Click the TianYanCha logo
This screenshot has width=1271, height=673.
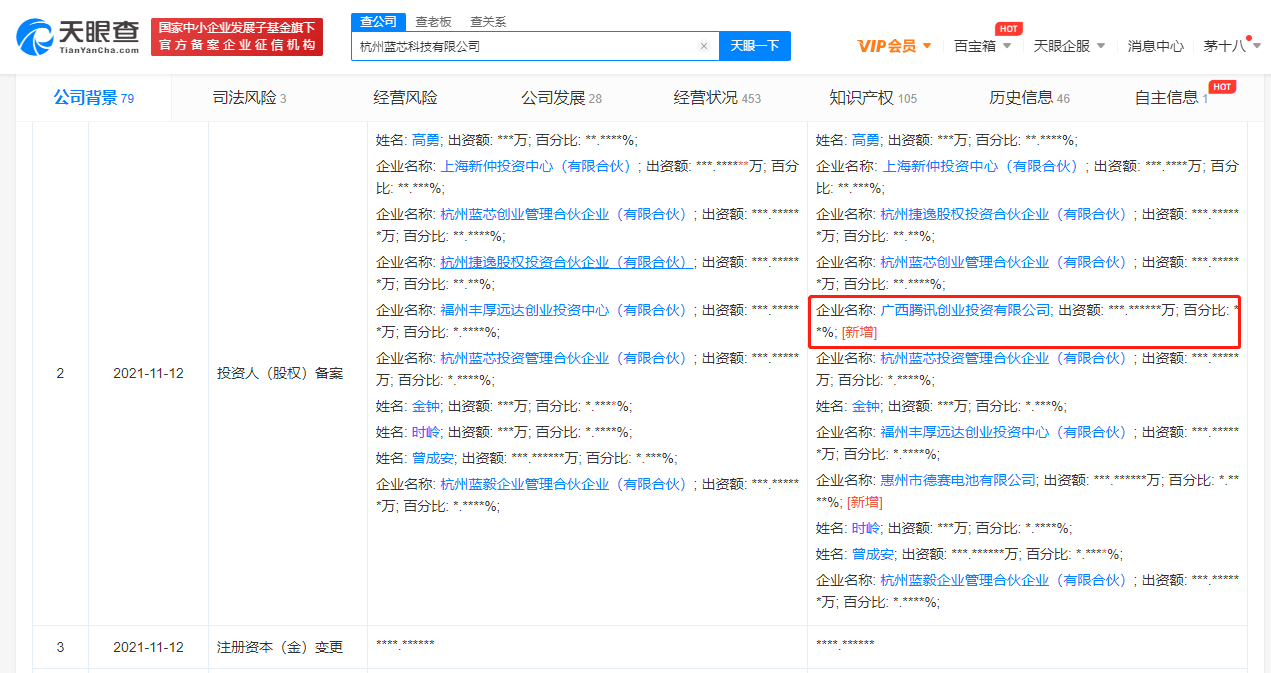point(78,36)
